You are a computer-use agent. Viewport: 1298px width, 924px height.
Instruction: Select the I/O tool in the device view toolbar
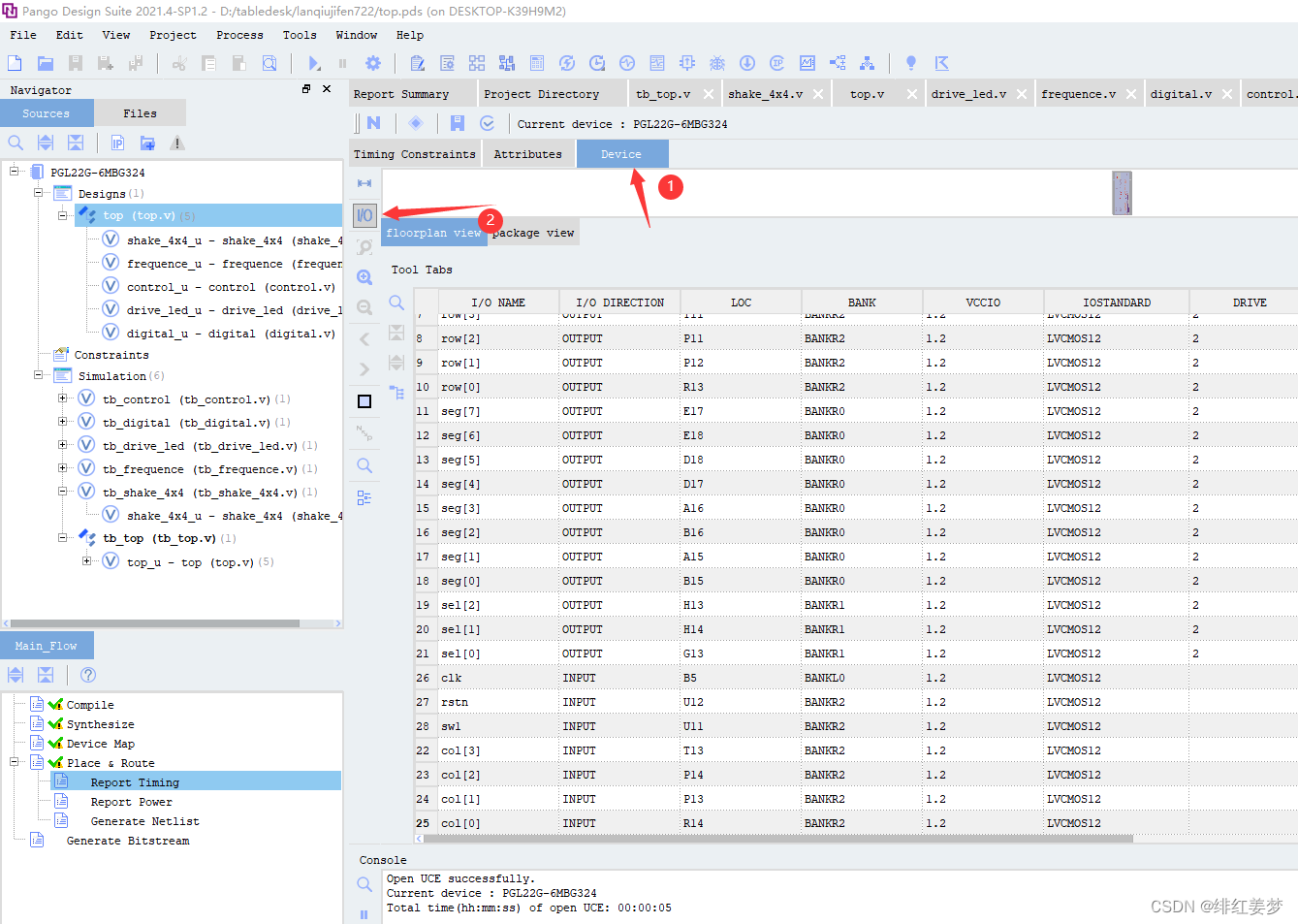(x=364, y=213)
